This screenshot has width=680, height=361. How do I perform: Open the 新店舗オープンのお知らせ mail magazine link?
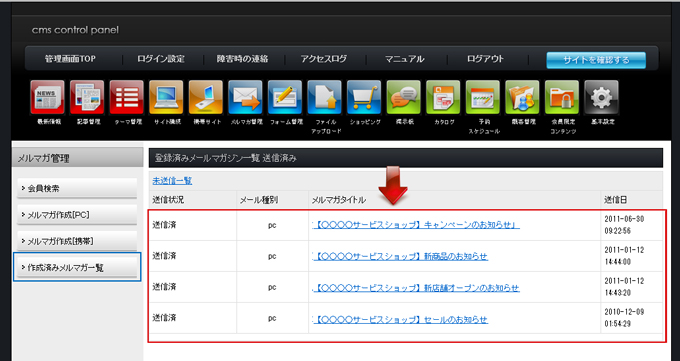coord(415,287)
